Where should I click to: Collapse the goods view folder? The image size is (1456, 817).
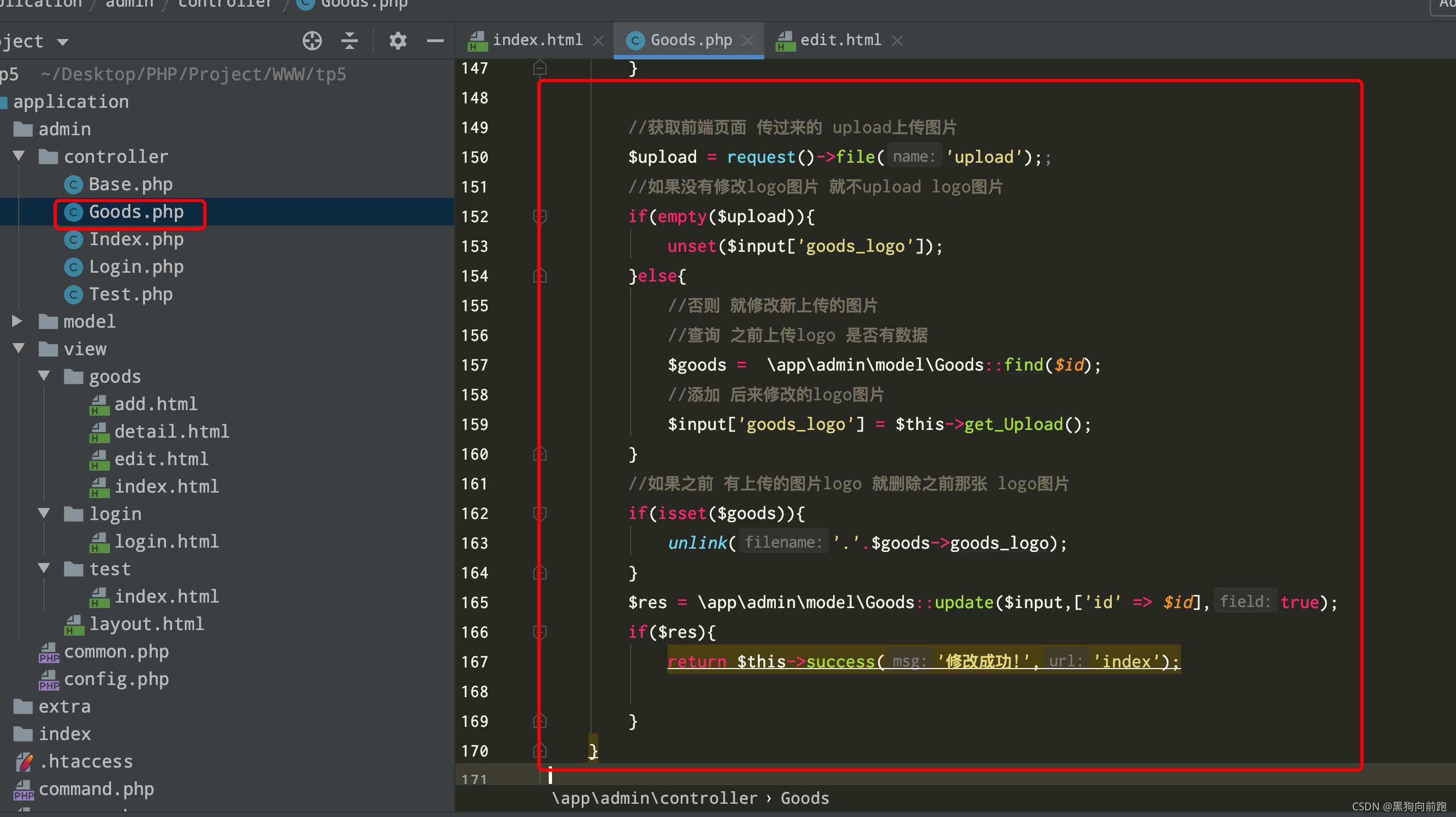click(44, 376)
